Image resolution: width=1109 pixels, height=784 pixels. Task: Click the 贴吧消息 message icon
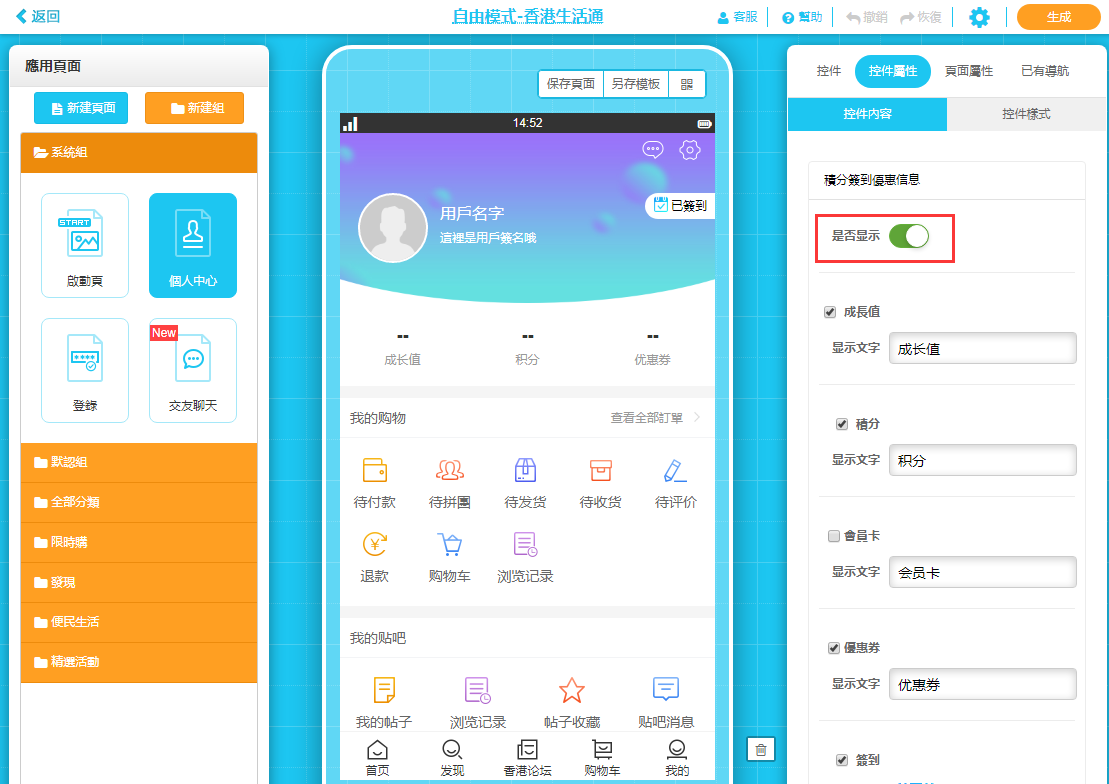(x=666, y=688)
